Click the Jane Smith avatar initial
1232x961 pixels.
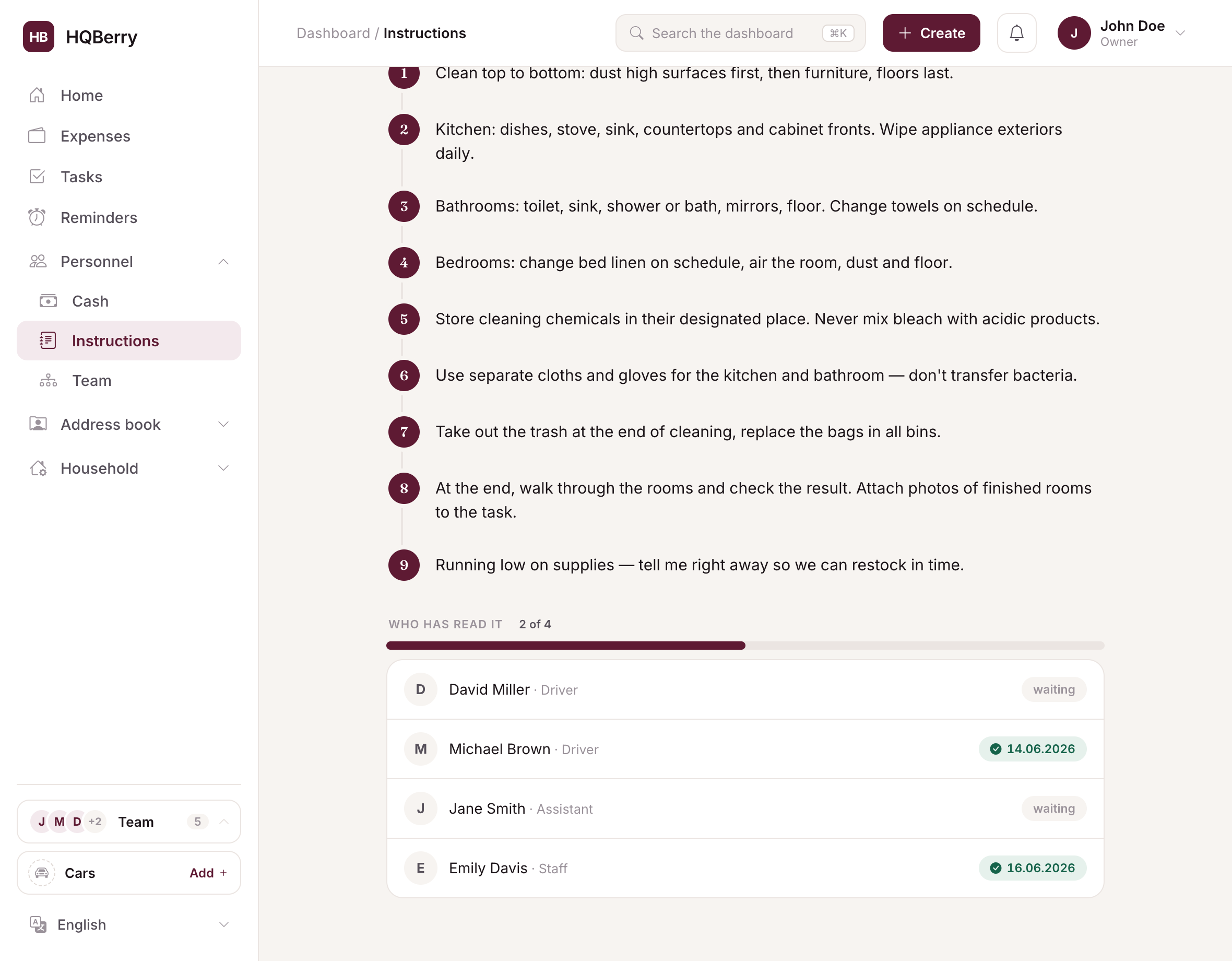click(x=421, y=808)
